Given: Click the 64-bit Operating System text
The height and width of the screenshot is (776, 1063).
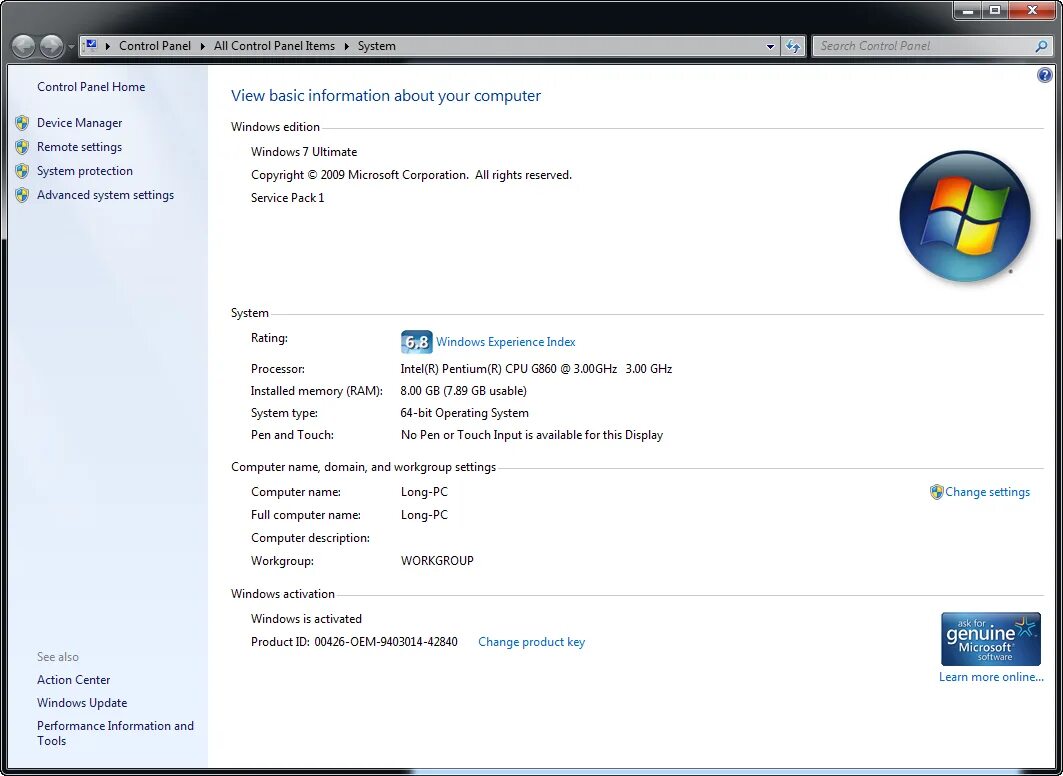Looking at the screenshot, I should (464, 413).
